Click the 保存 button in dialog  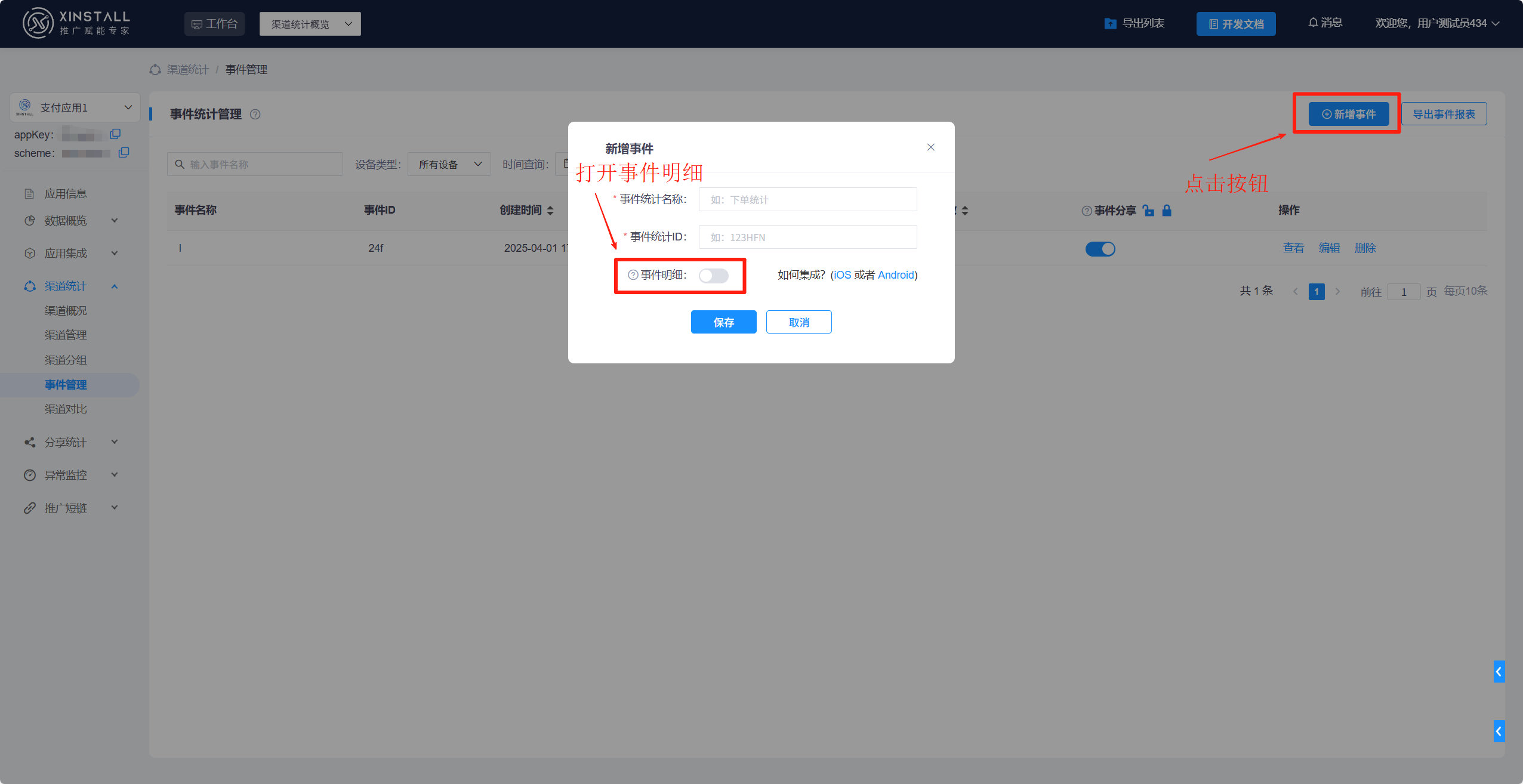(723, 322)
